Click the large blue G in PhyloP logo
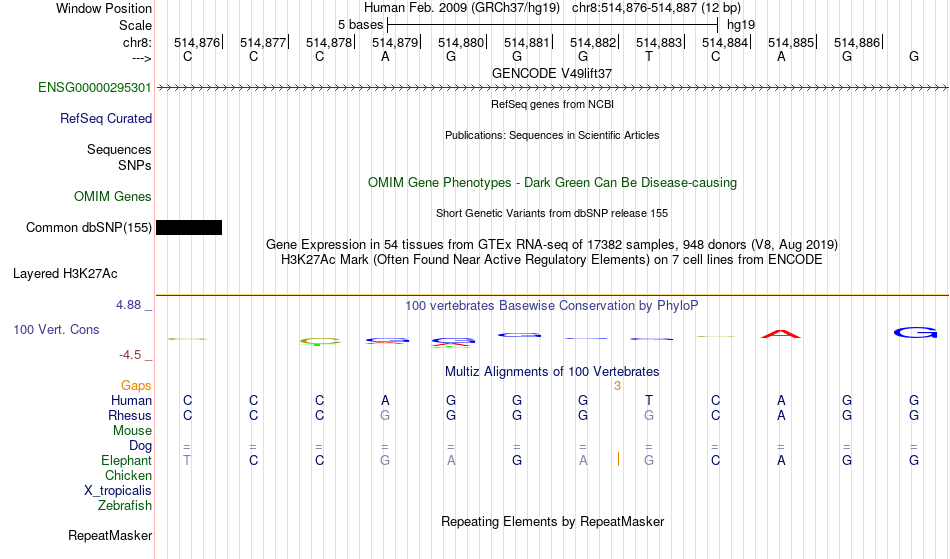950x559 pixels. point(915,332)
